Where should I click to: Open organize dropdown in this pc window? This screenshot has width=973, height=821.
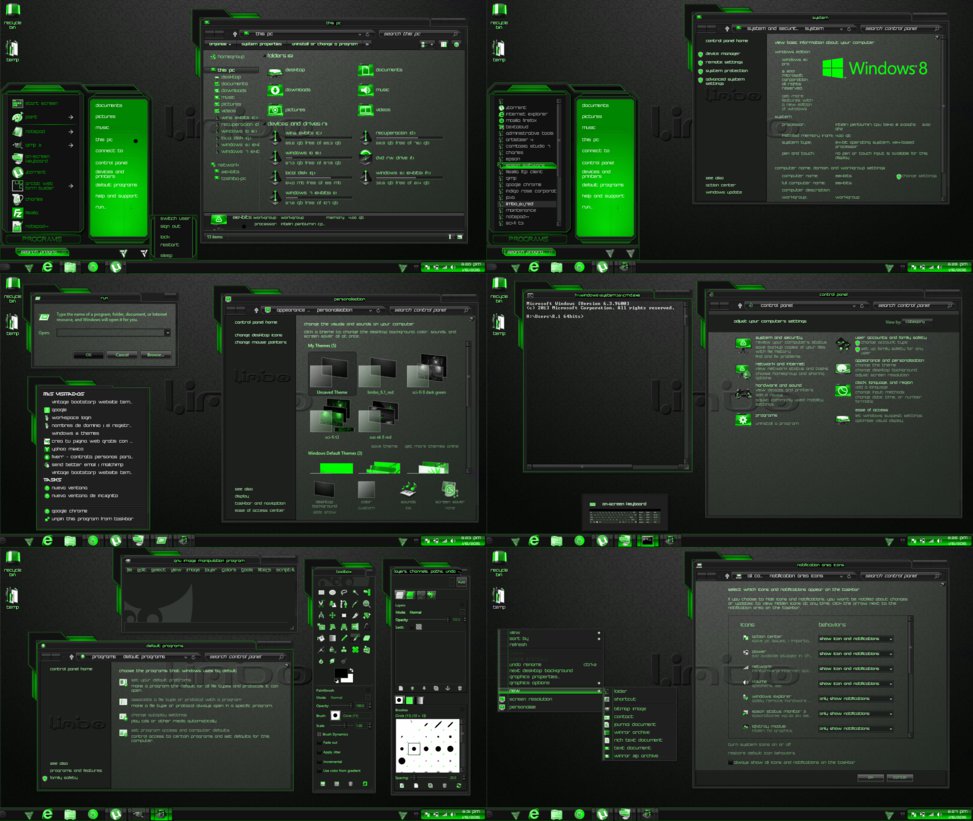point(220,45)
